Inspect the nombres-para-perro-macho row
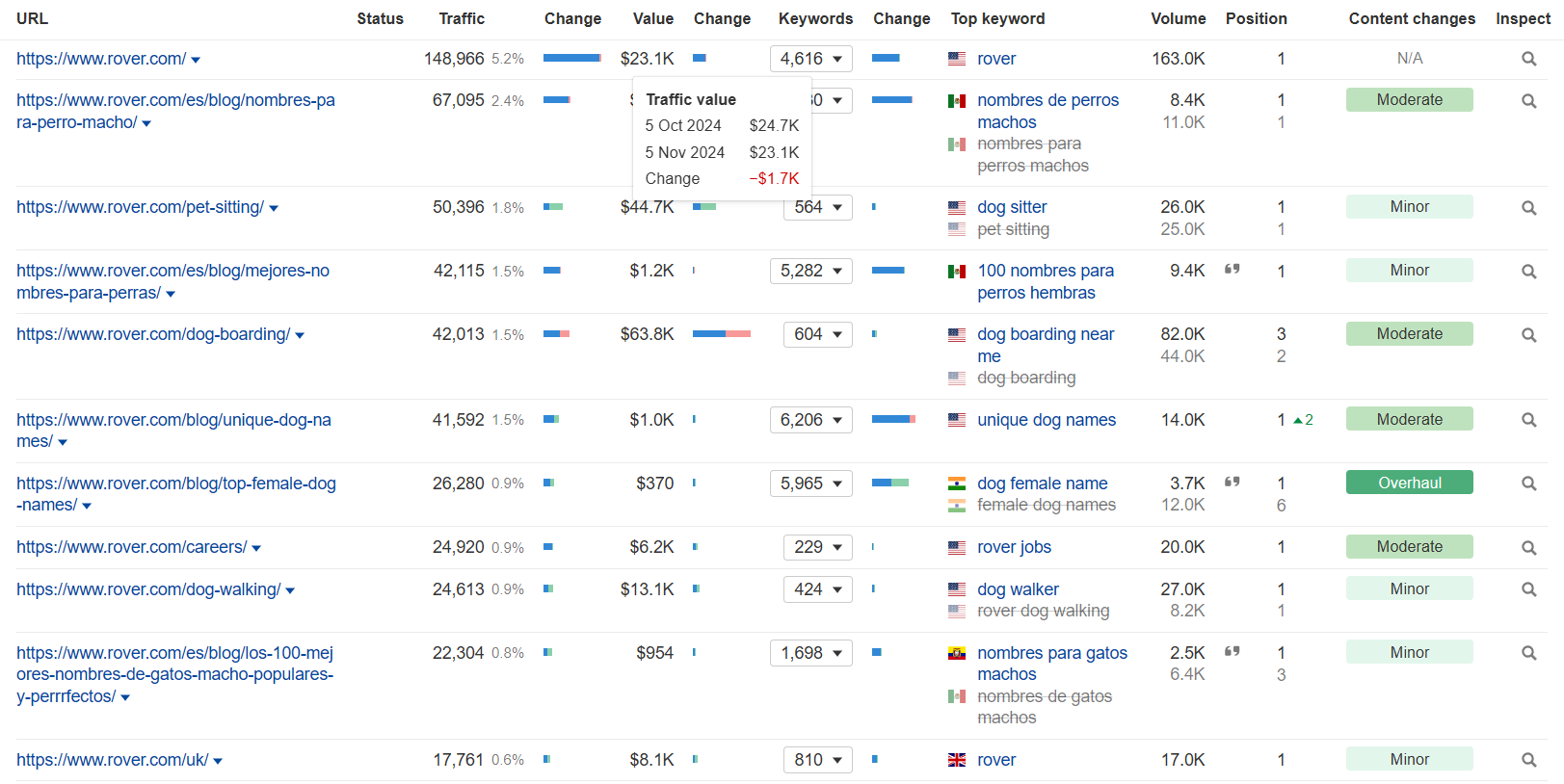This screenshot has height=784, width=1564. [1528, 100]
